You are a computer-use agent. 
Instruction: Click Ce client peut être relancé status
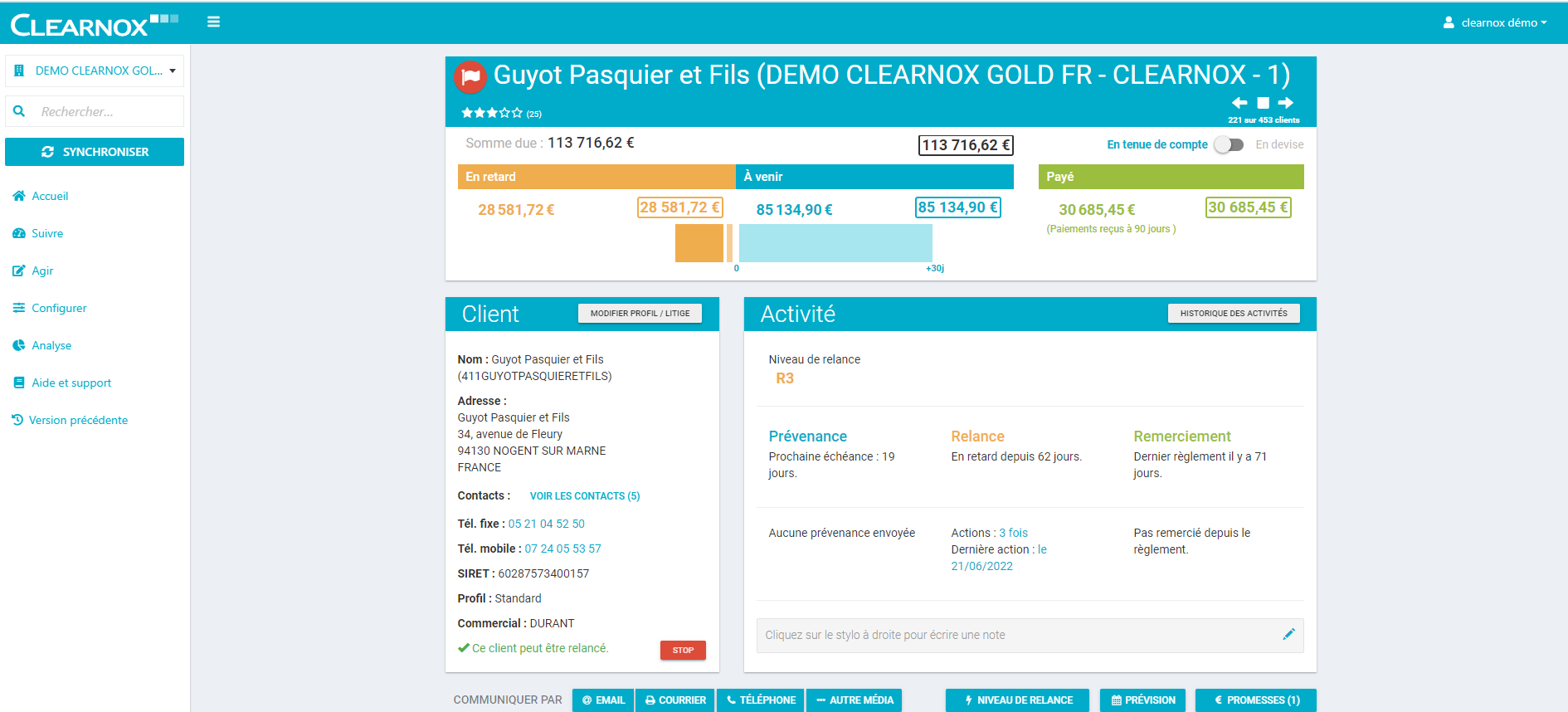pyautogui.click(x=533, y=648)
